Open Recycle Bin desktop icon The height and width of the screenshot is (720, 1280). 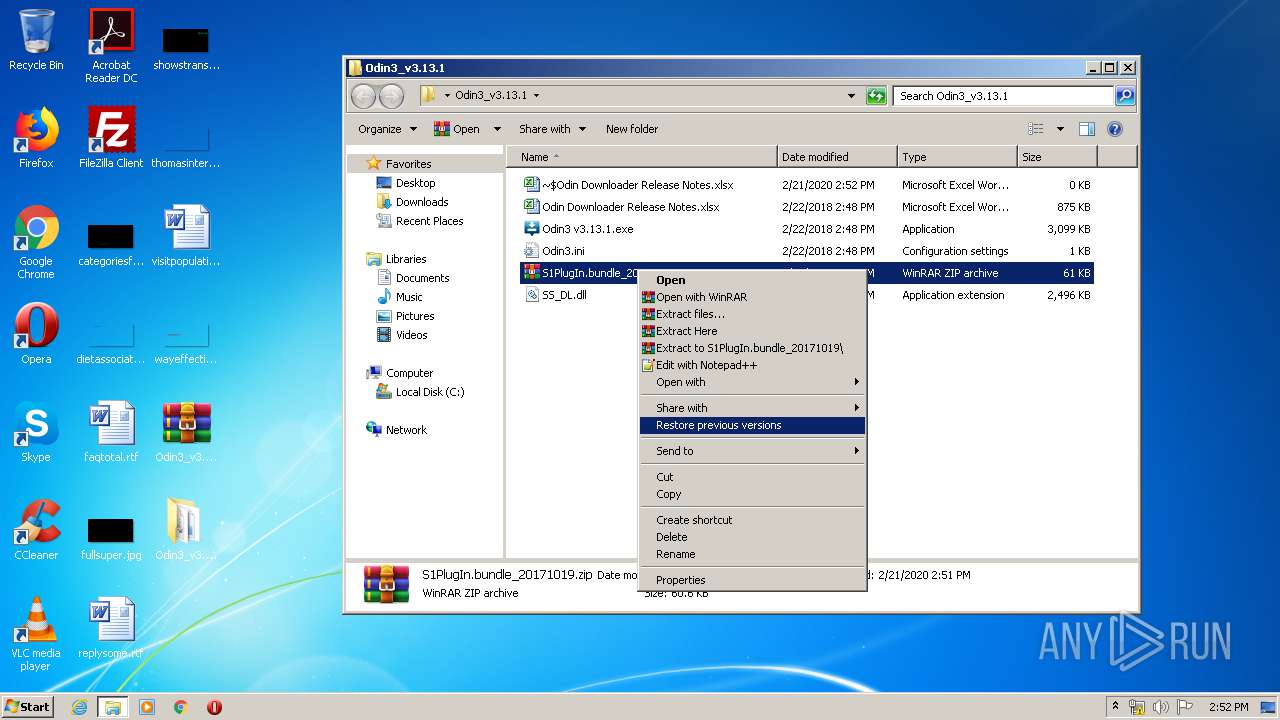(x=36, y=40)
